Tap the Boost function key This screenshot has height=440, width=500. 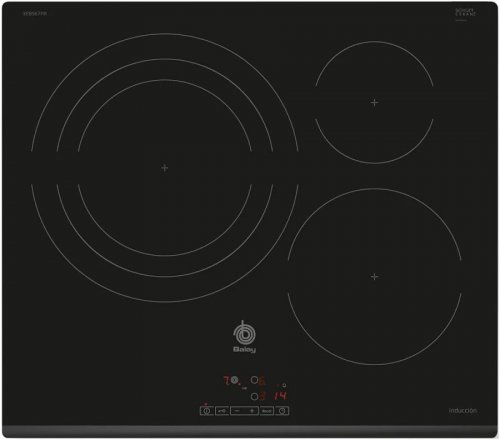coord(267,411)
